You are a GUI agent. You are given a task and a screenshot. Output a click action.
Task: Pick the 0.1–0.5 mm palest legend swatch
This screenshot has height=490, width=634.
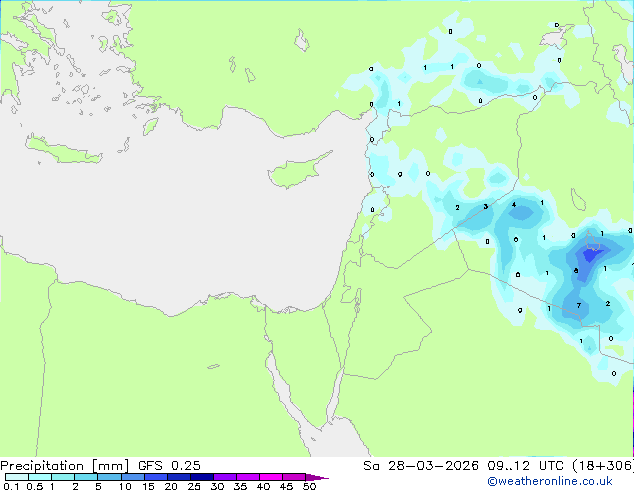click(17, 477)
